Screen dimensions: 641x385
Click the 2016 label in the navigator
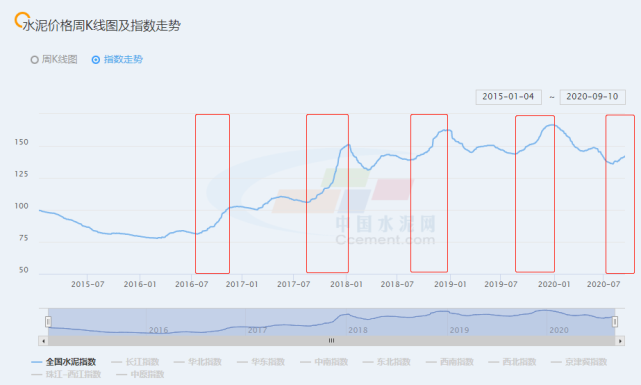(158, 330)
